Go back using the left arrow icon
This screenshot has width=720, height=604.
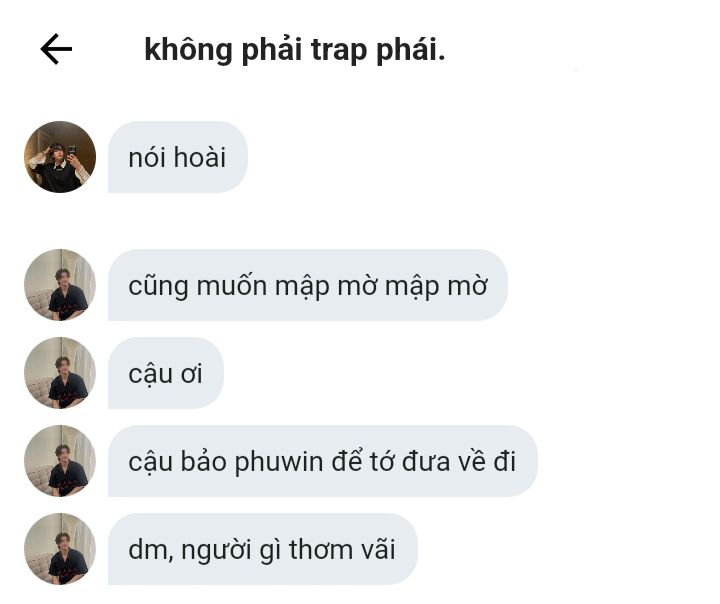[56, 49]
